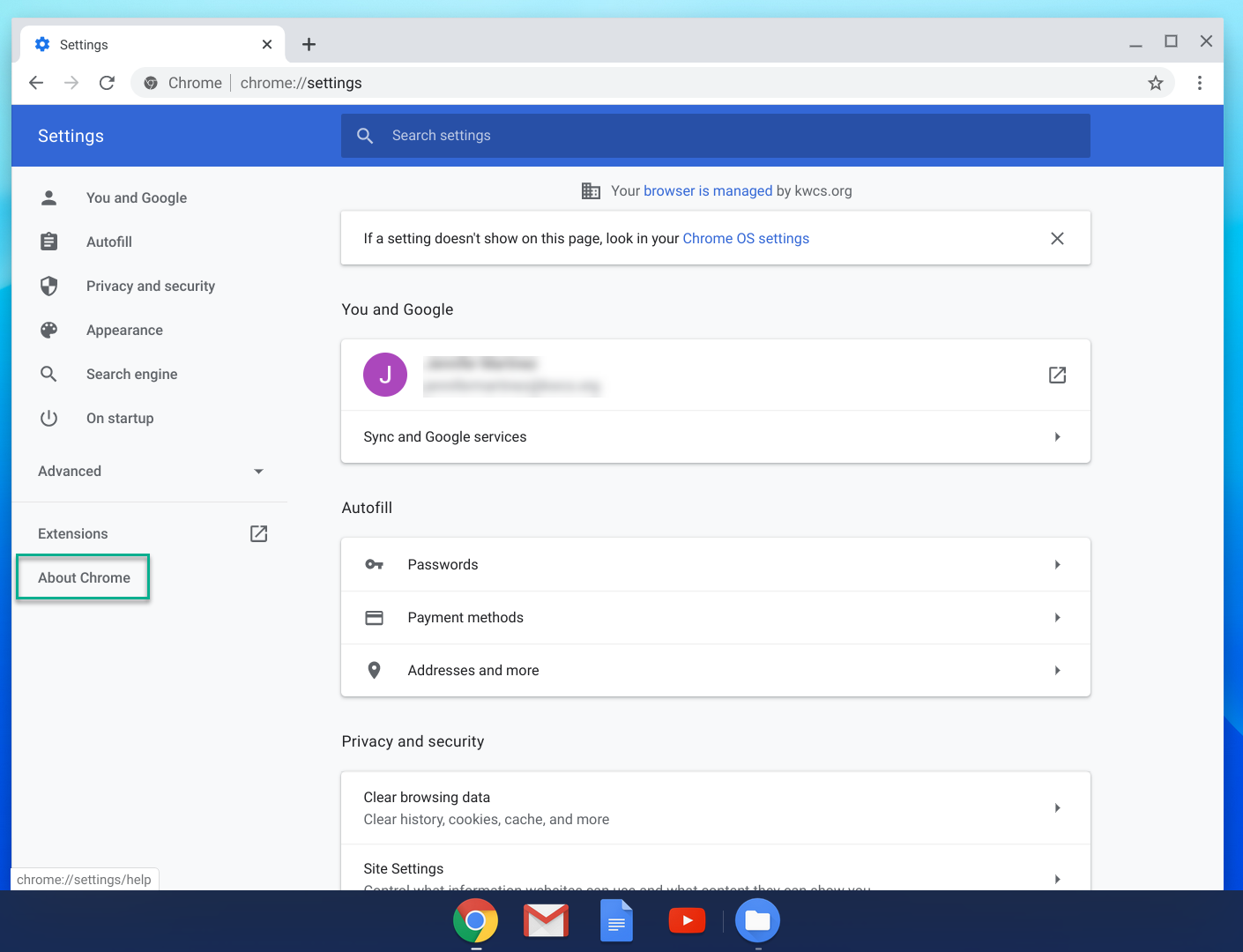The height and width of the screenshot is (952, 1243).
Task: Open On startup in the sidebar
Action: 120,418
